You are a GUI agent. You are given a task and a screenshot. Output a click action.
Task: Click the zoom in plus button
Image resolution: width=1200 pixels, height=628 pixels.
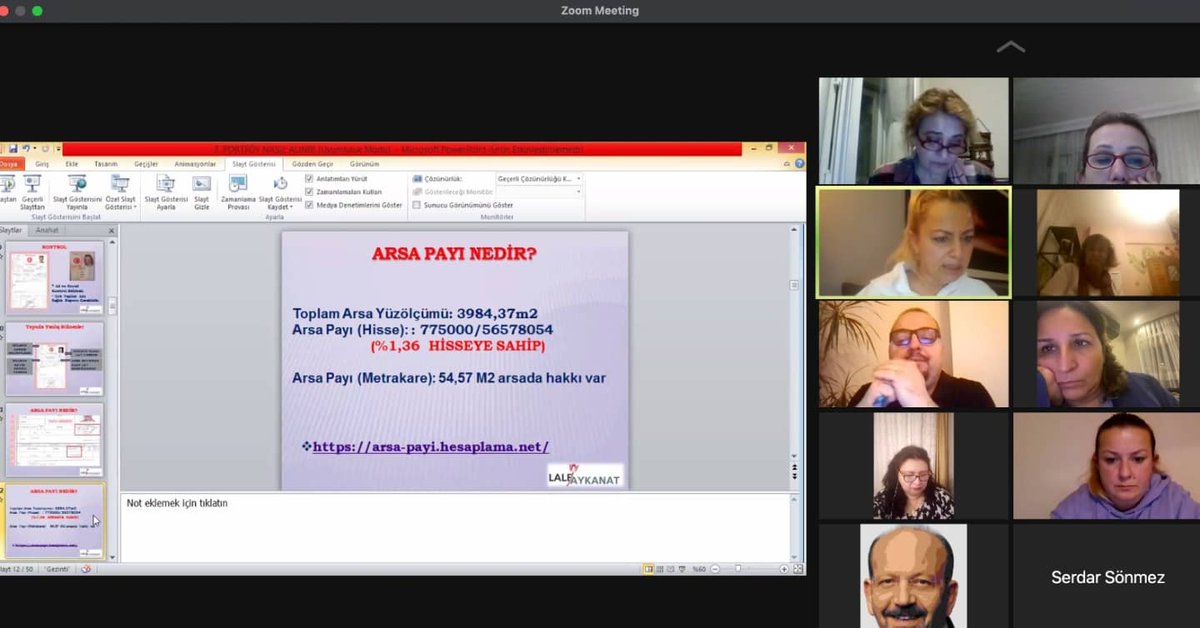point(784,569)
